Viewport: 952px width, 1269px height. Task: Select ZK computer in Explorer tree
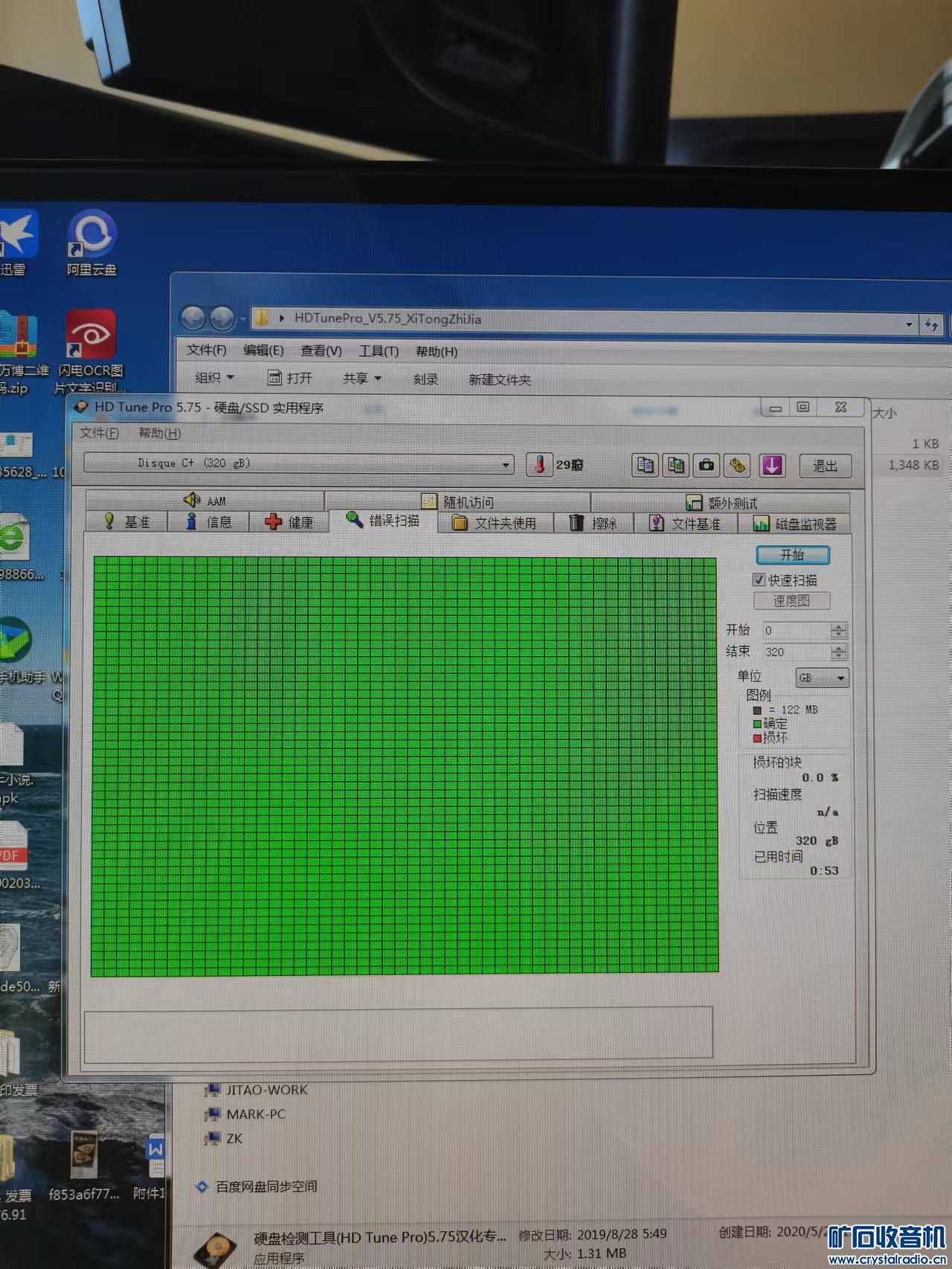(x=224, y=1138)
